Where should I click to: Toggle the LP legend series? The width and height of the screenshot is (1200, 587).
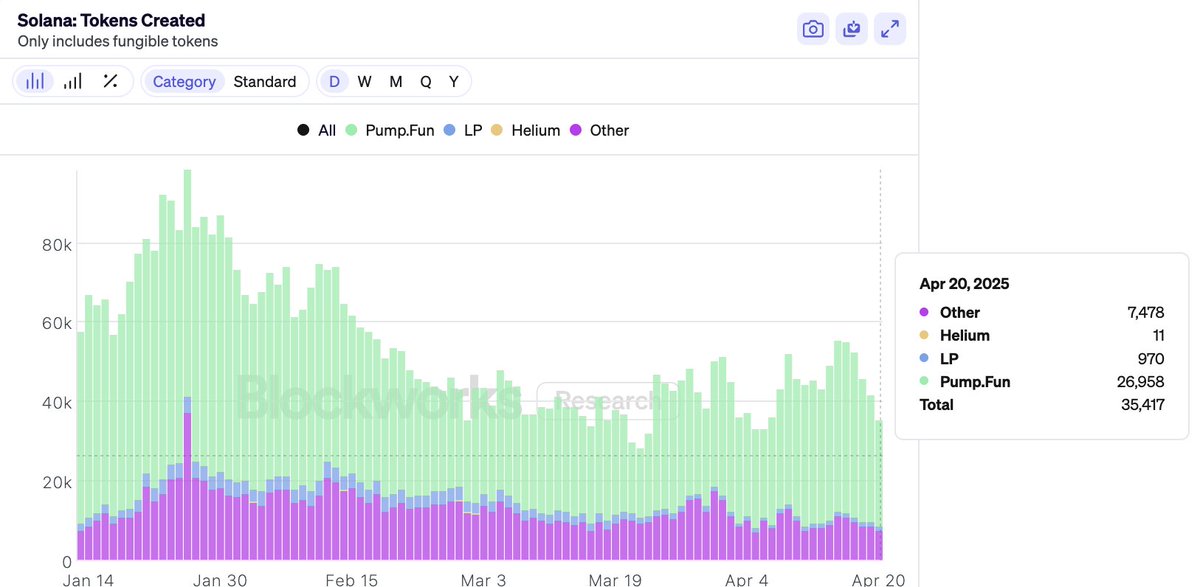(x=463, y=130)
